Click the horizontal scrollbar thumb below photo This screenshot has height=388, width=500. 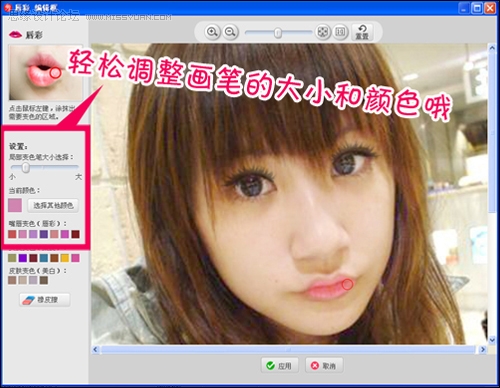[288, 349]
